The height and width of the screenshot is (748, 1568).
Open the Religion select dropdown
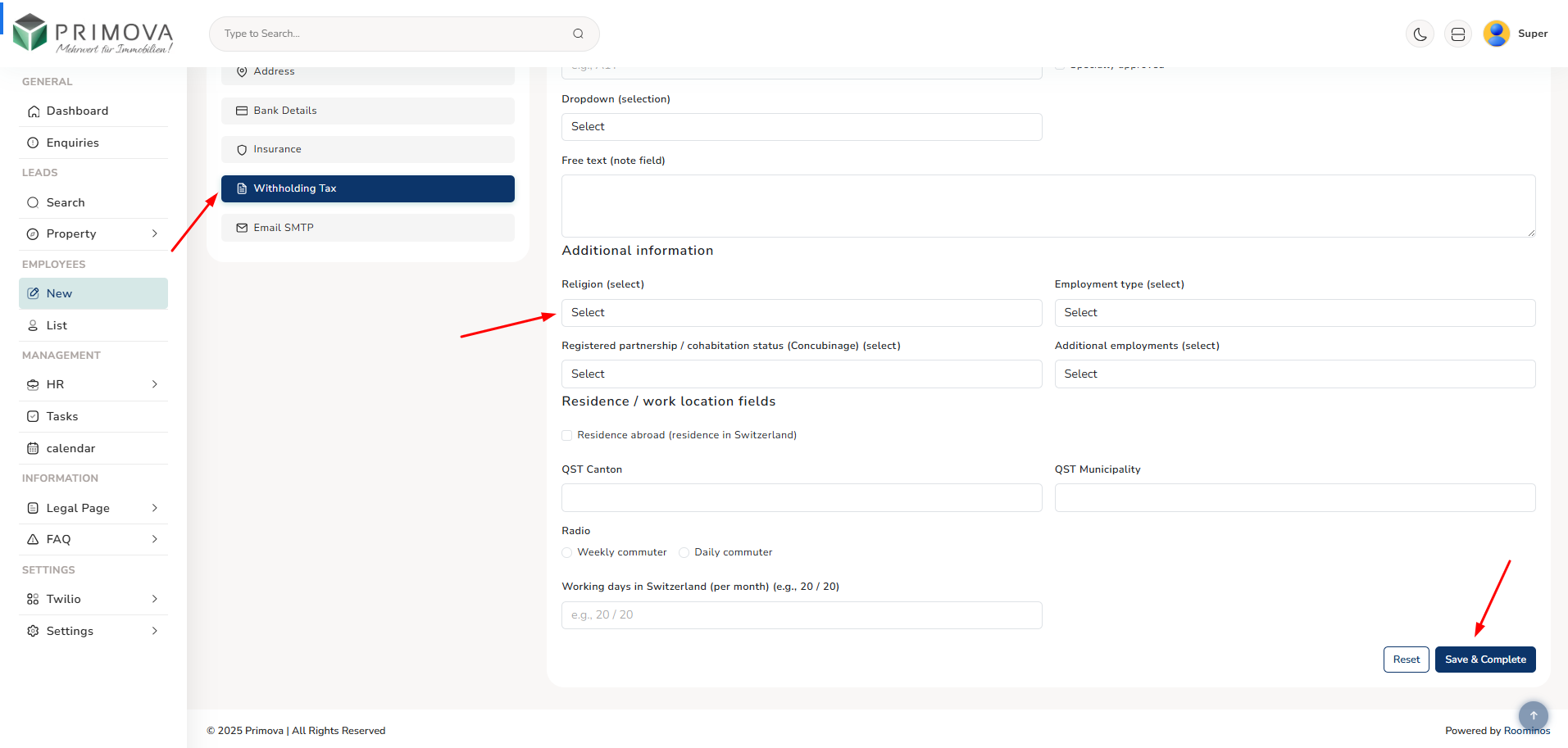point(801,312)
